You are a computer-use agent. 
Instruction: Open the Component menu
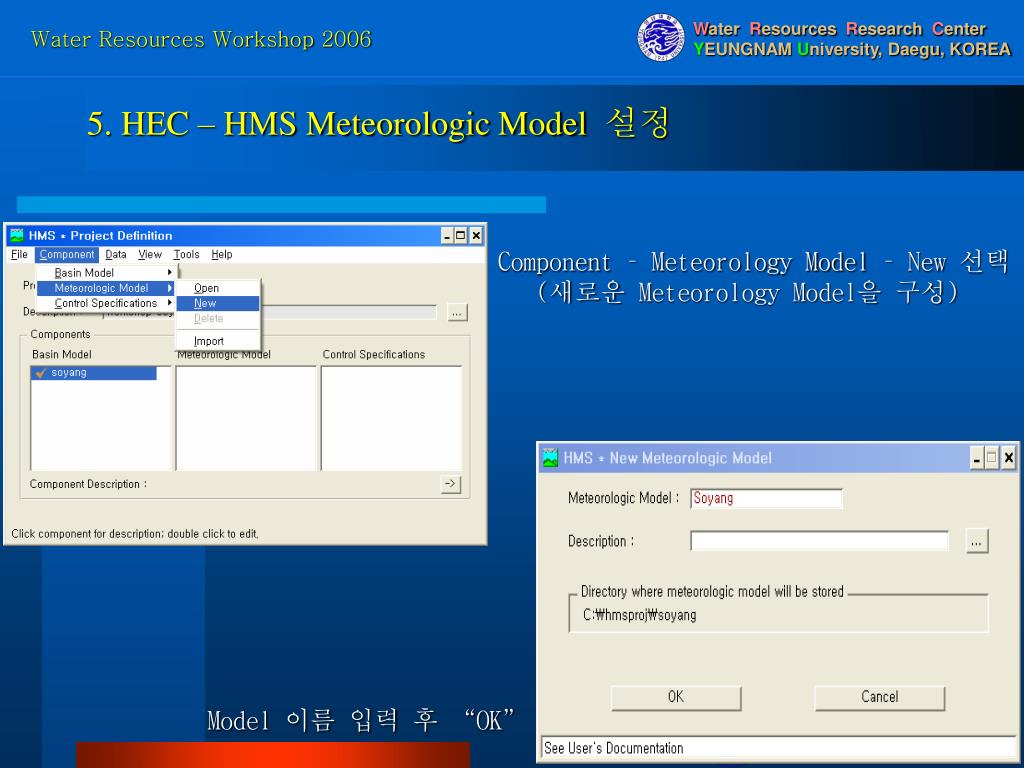[x=67, y=255]
